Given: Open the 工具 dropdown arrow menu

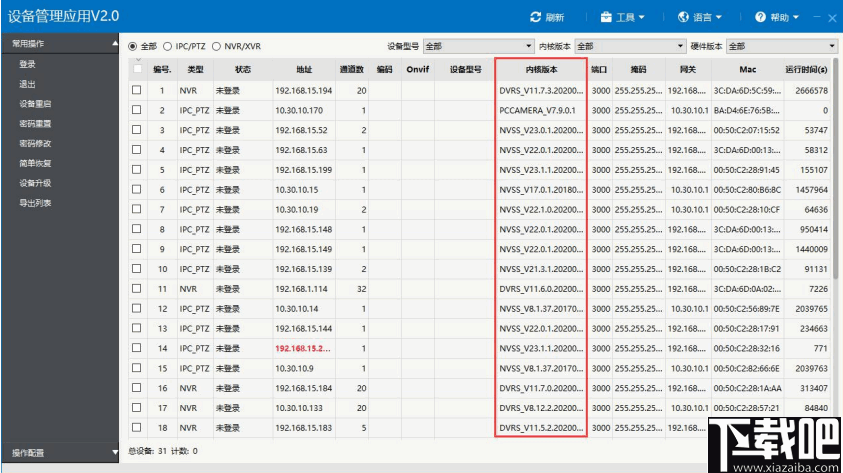Looking at the screenshot, I should 641,18.
